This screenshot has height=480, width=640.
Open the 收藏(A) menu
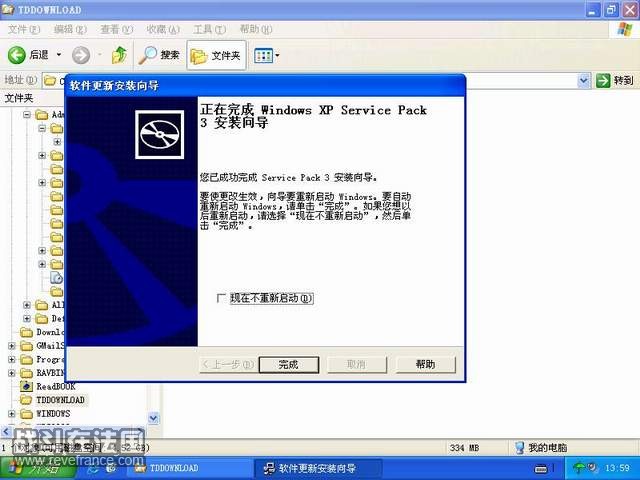[x=163, y=29]
